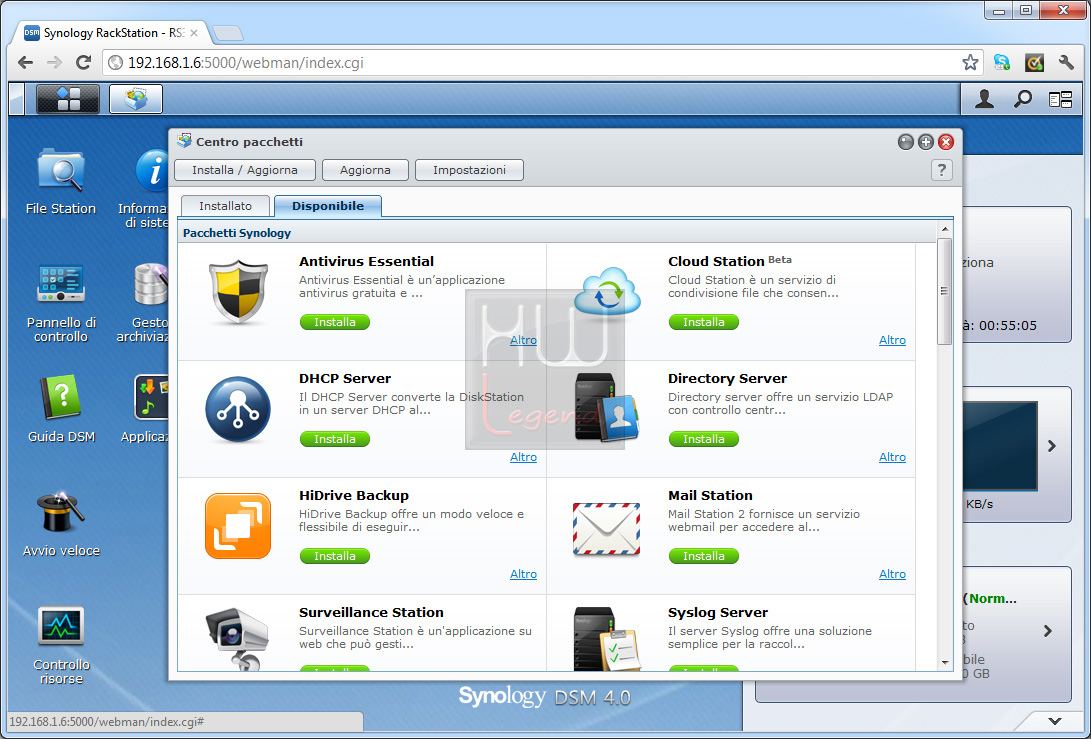Image resolution: width=1091 pixels, height=739 pixels.
Task: Install Antivirus Essential
Action: click(335, 322)
